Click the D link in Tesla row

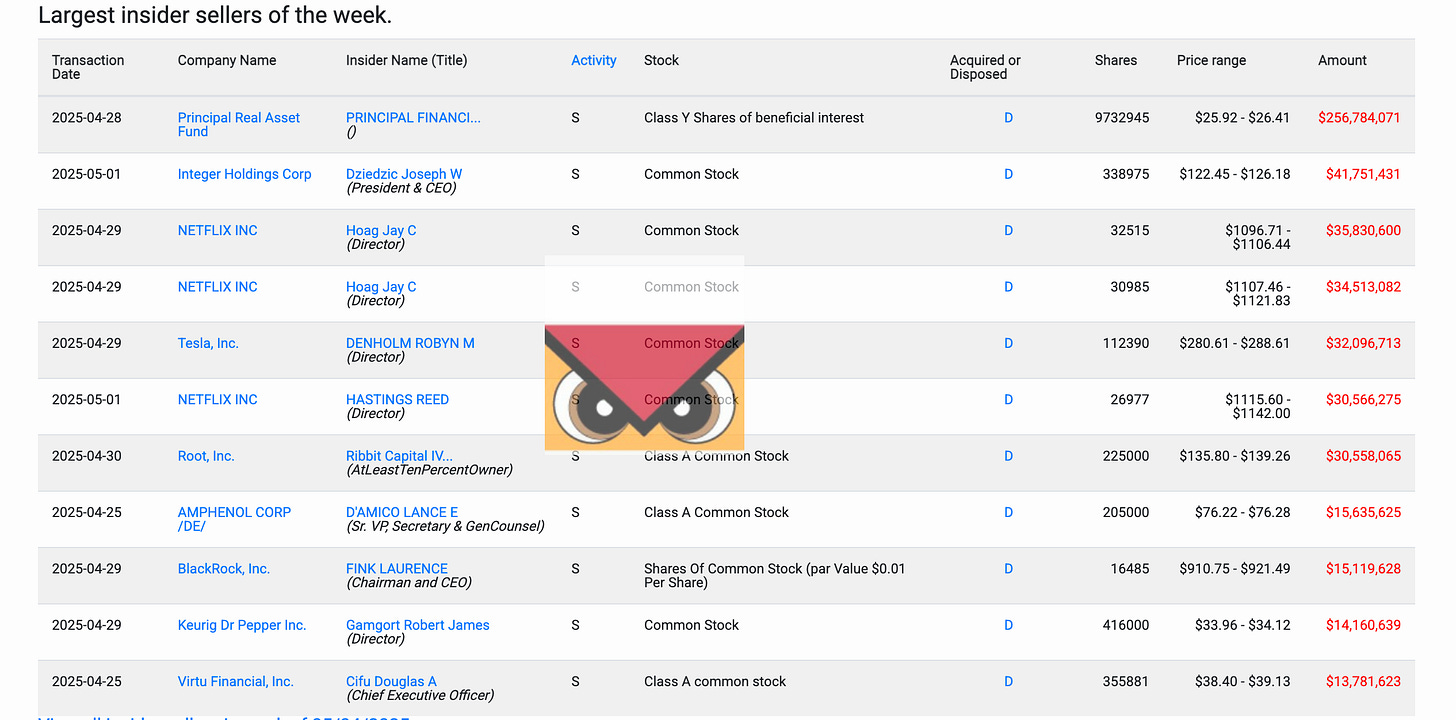[1008, 343]
